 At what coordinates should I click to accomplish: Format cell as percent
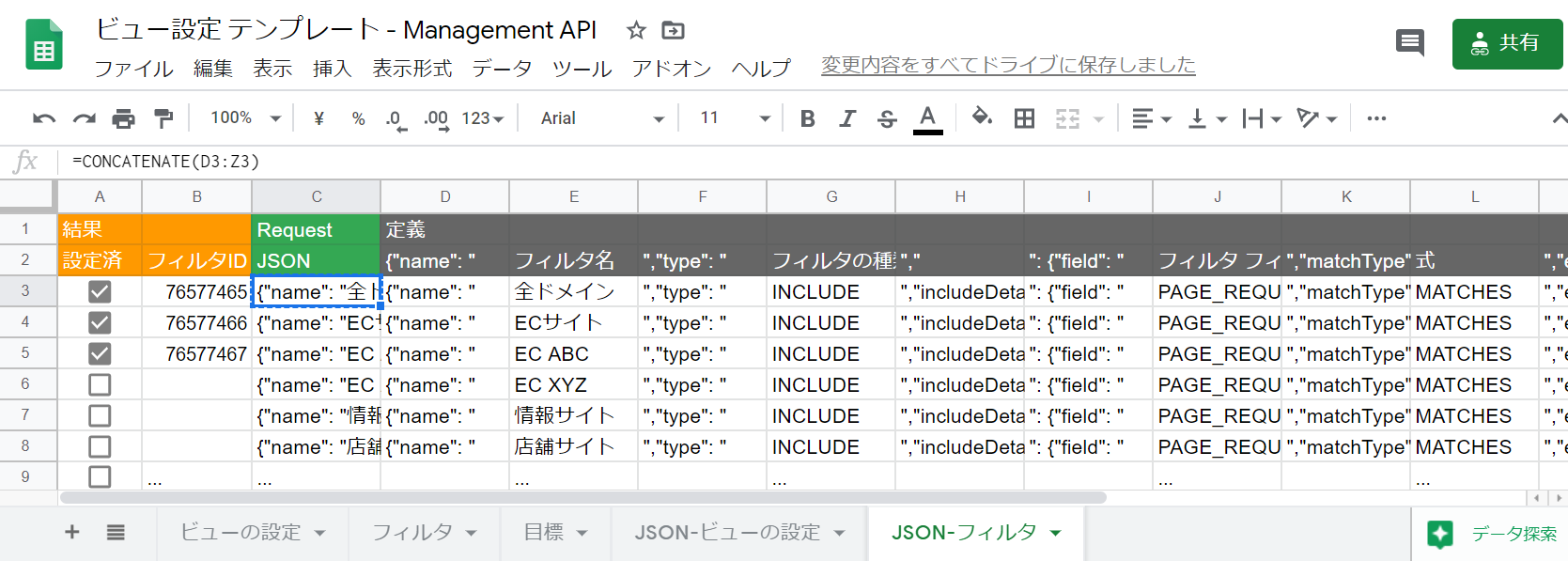click(358, 118)
